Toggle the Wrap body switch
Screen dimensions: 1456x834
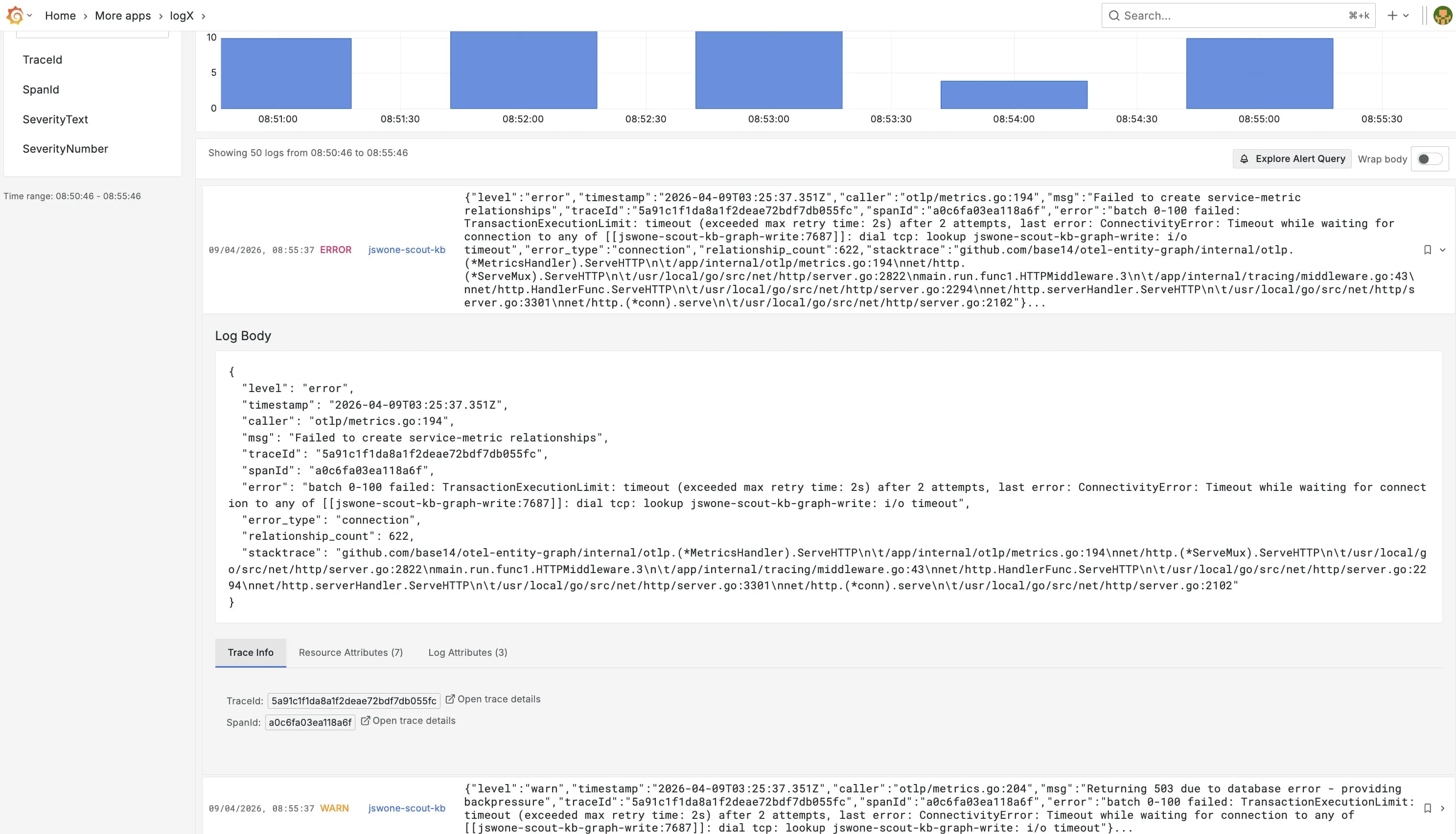click(1429, 159)
